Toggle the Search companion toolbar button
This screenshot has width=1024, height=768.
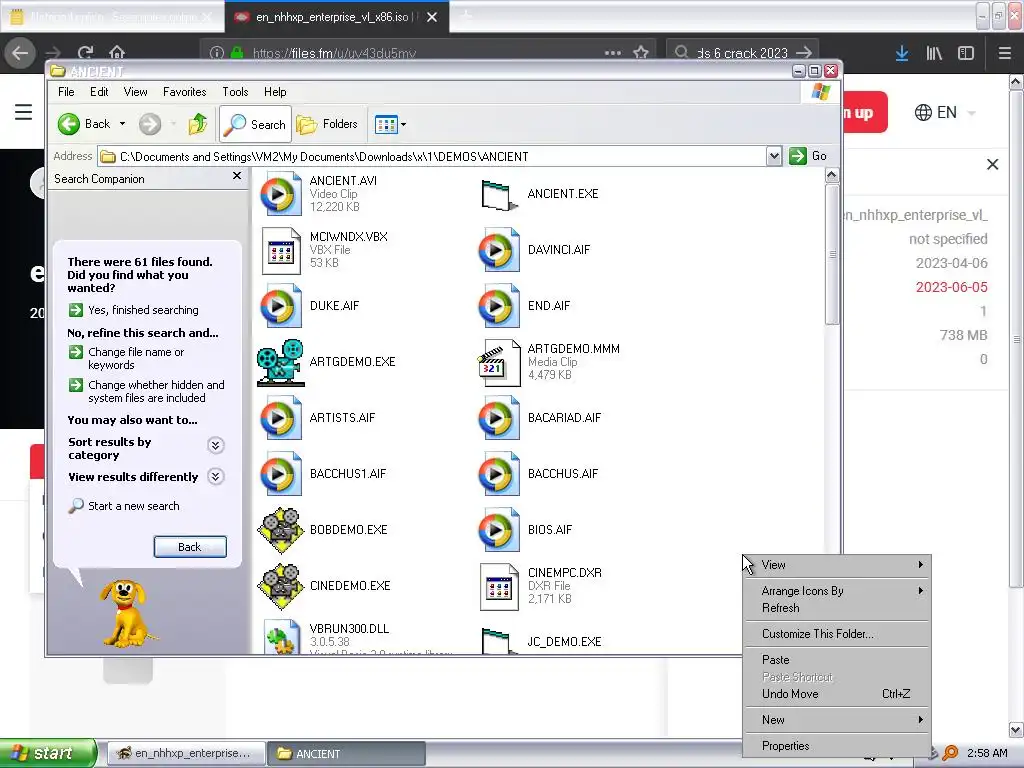(x=255, y=124)
